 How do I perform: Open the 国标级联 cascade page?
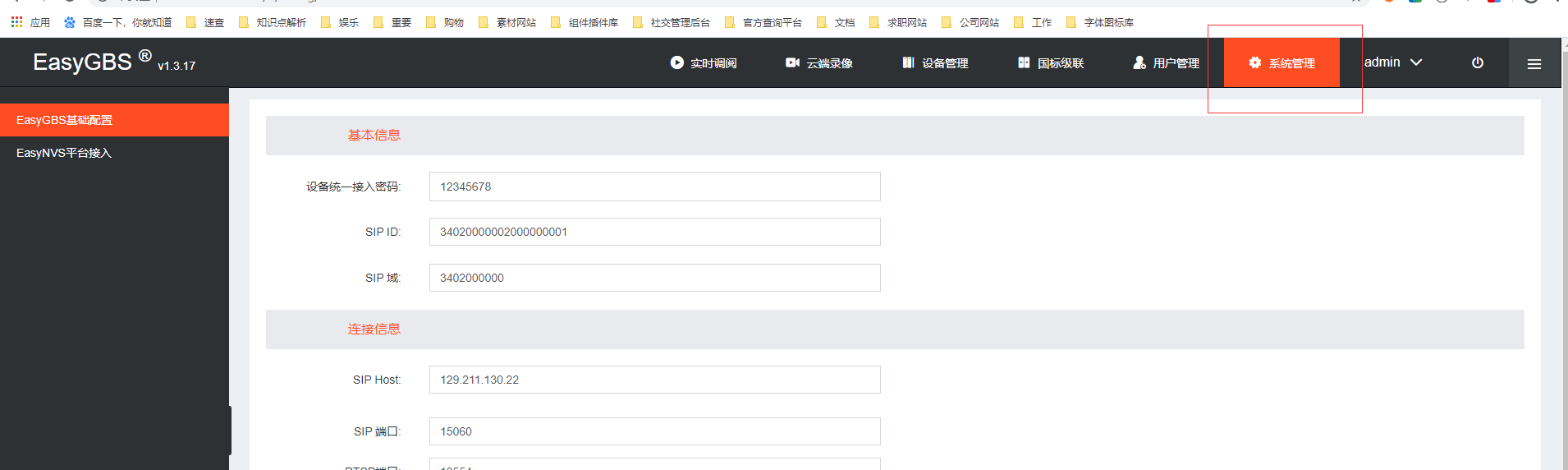[x=1051, y=62]
